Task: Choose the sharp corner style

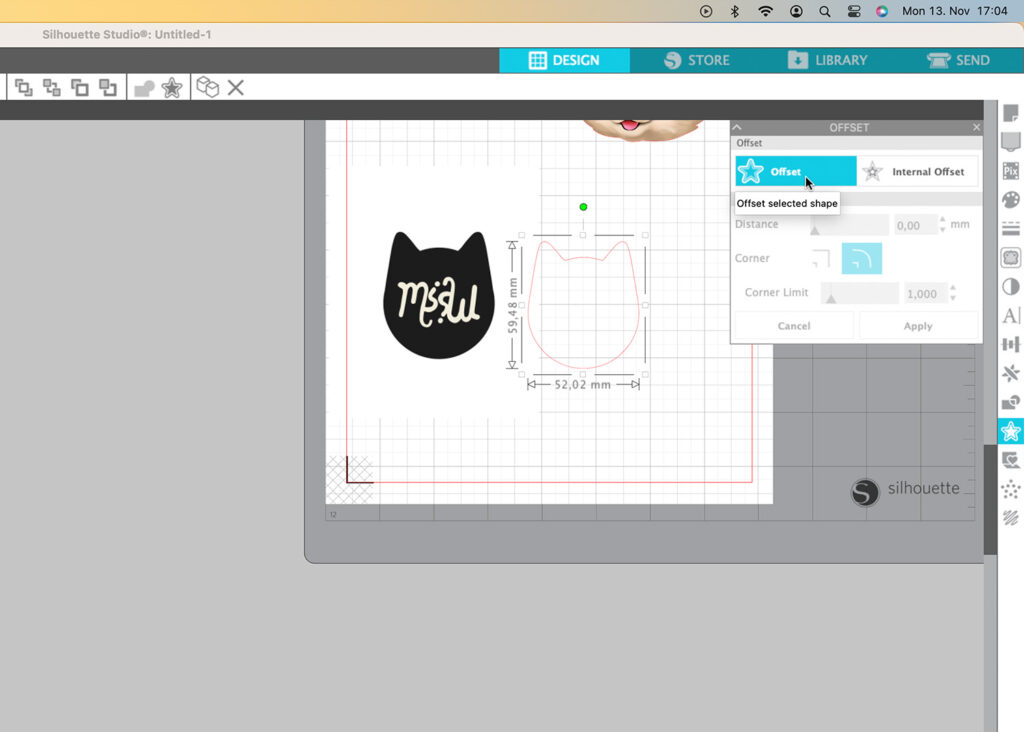Action: click(x=820, y=259)
